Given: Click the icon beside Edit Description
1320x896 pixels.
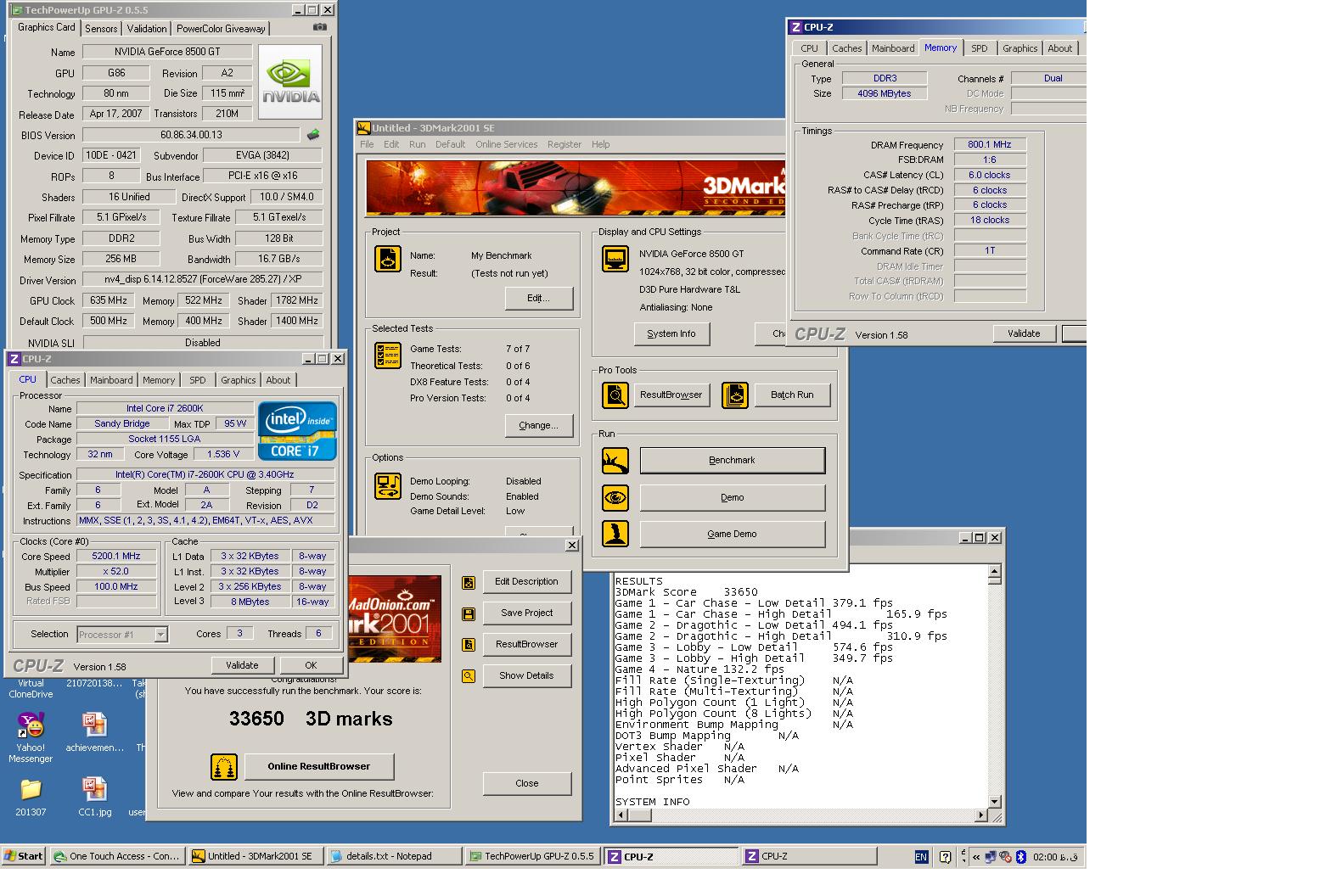Looking at the screenshot, I should pos(468,582).
